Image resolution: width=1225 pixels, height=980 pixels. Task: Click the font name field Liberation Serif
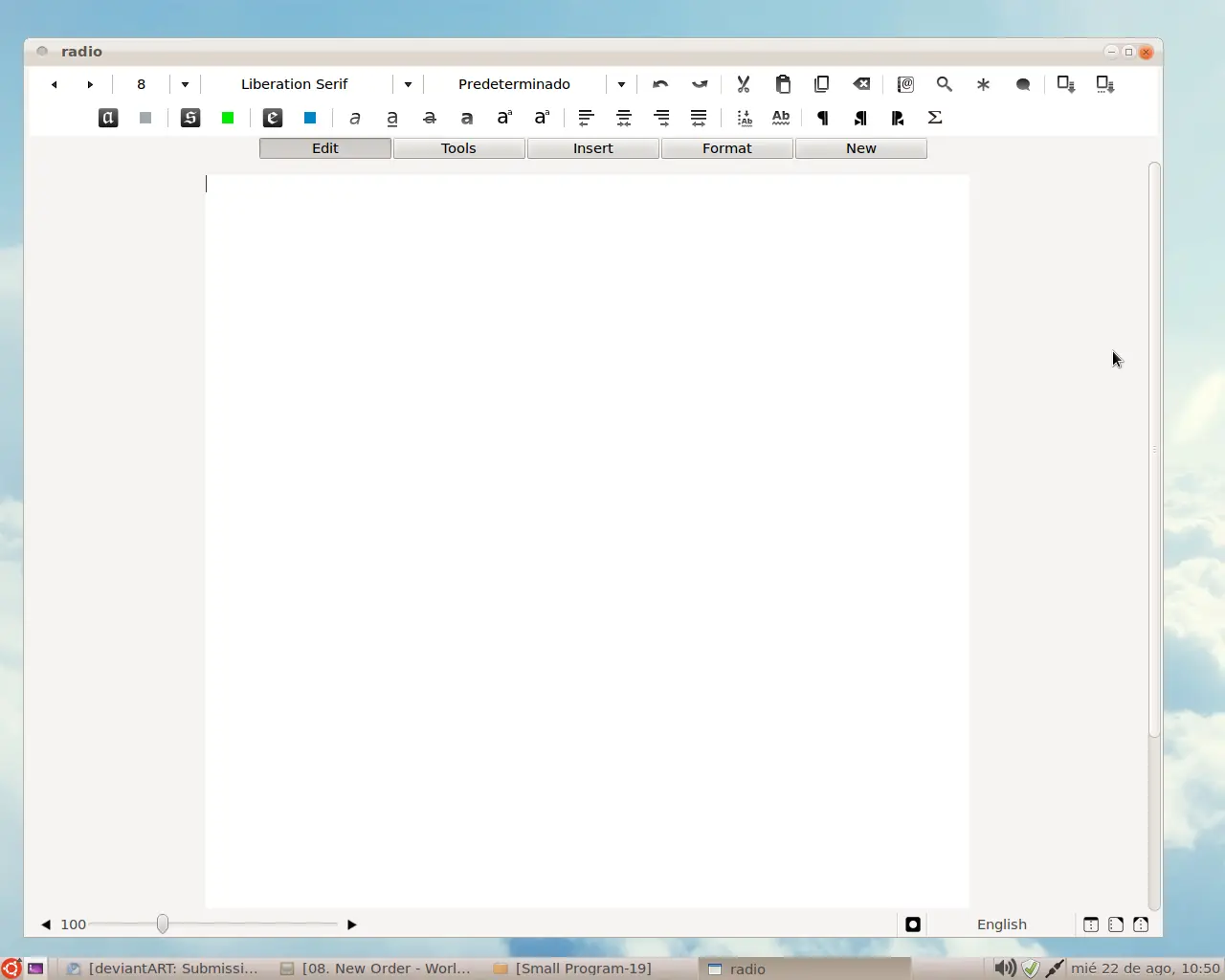tap(295, 84)
